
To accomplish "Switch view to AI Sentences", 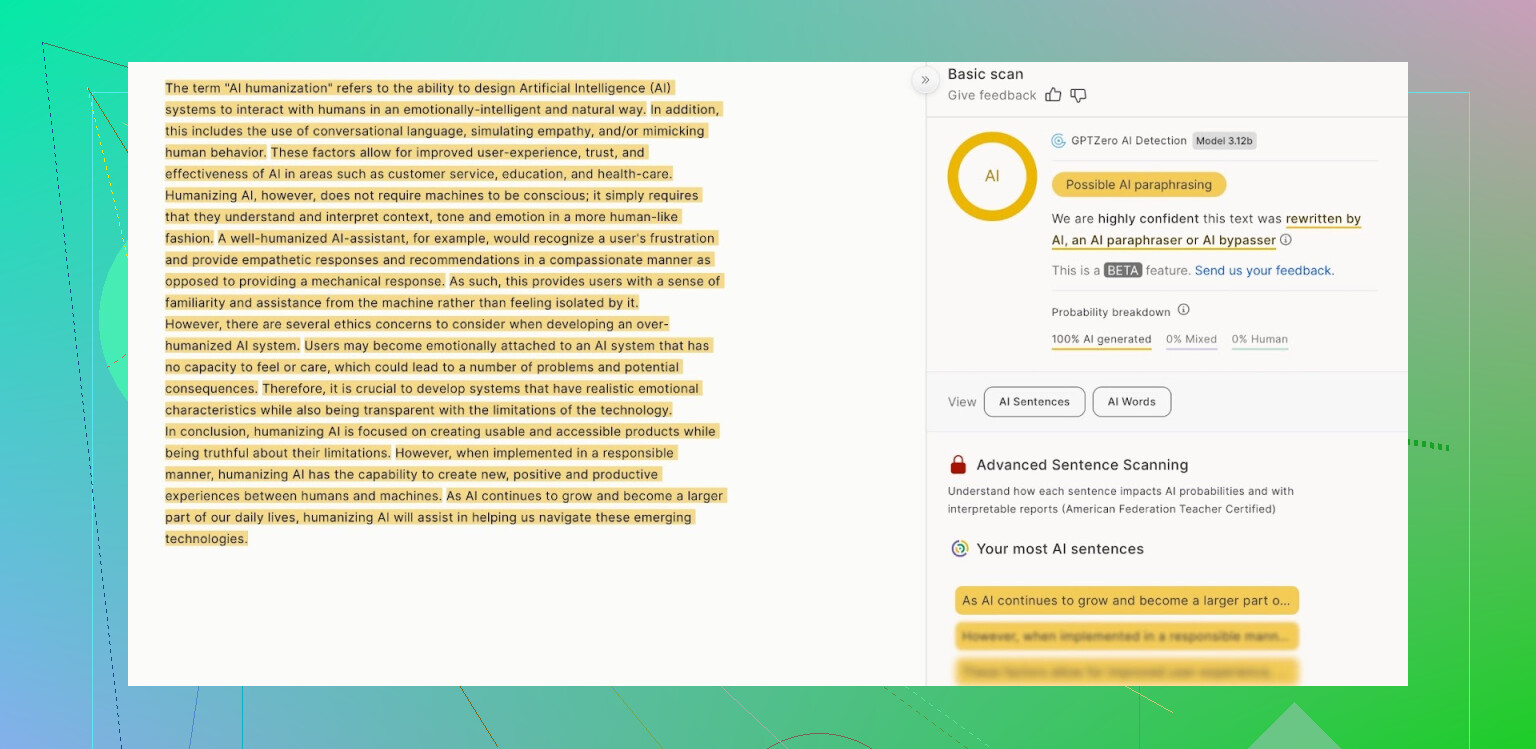I will 1034,402.
